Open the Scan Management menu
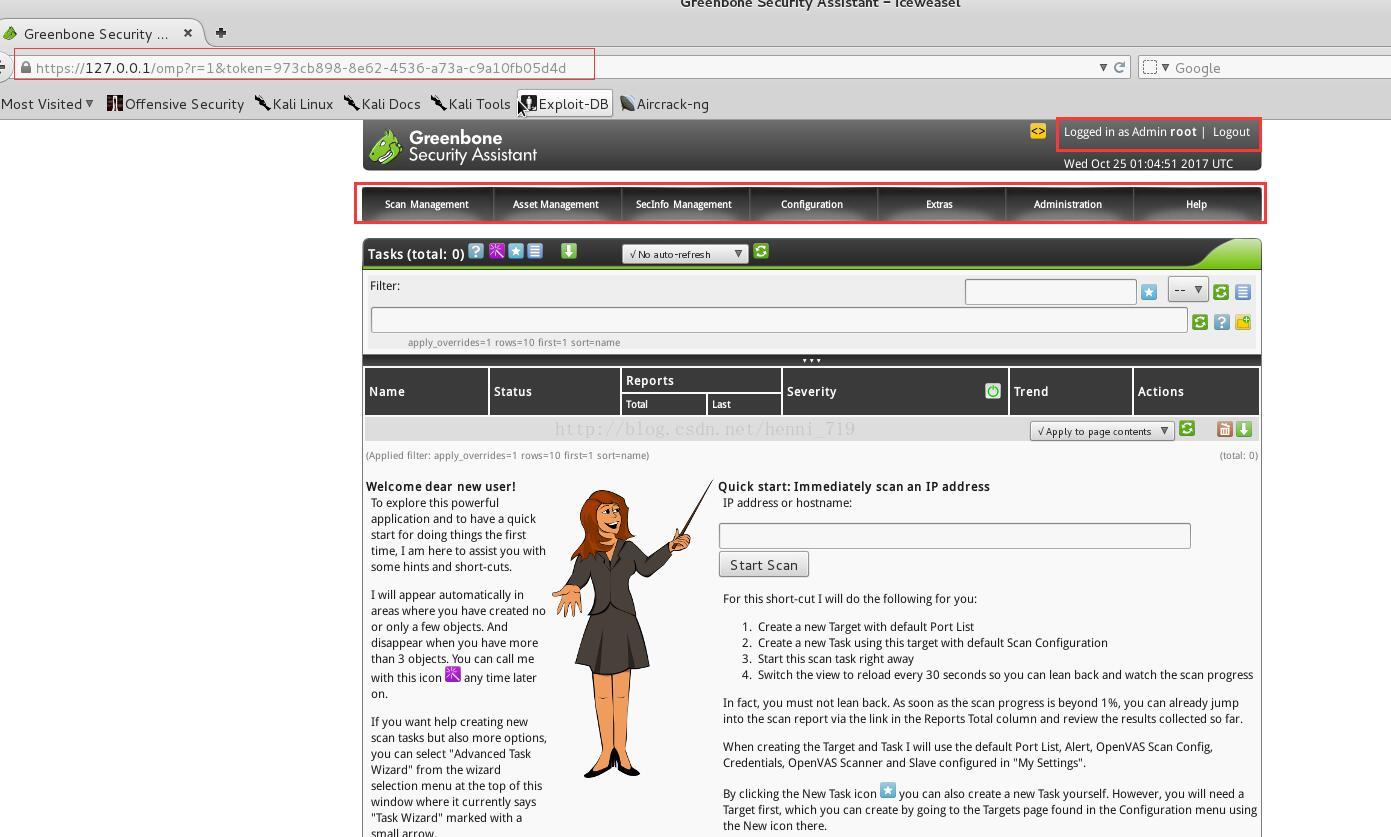Screen dimensions: 1391x837 pos(427,204)
